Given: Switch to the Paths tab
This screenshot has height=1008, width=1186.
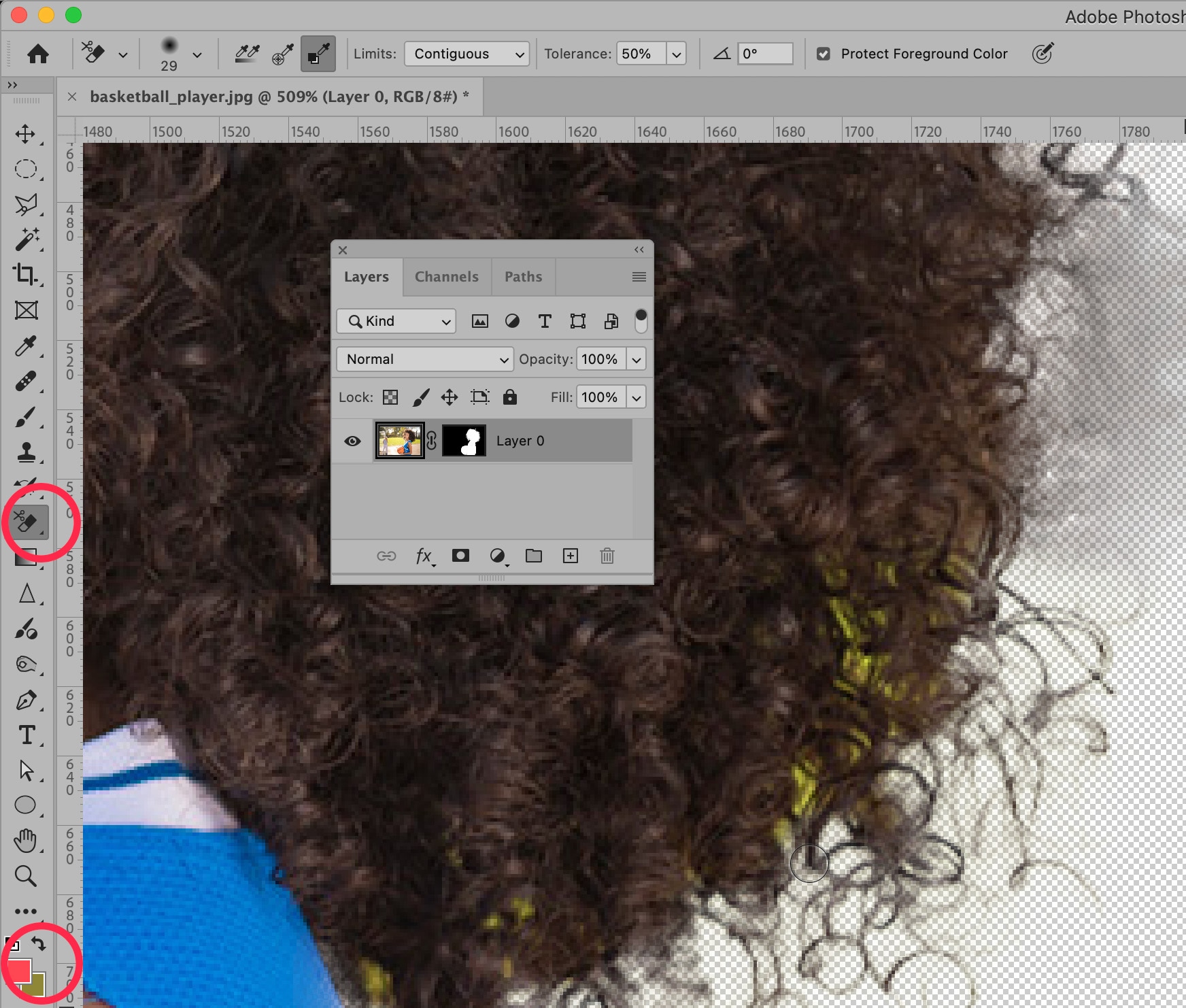Looking at the screenshot, I should point(524,277).
